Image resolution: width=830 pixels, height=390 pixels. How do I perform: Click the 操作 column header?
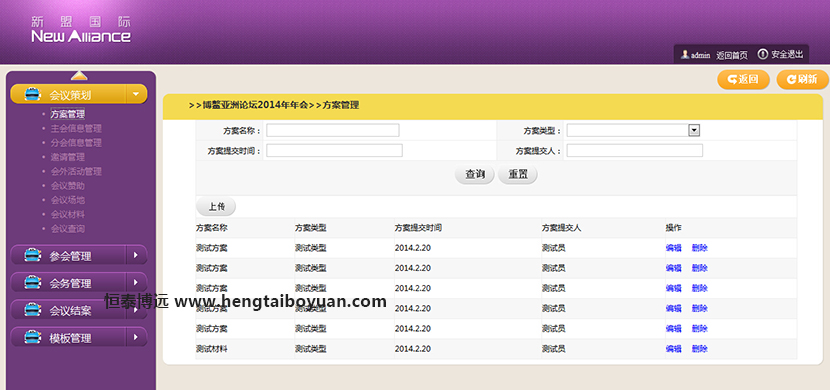673,228
